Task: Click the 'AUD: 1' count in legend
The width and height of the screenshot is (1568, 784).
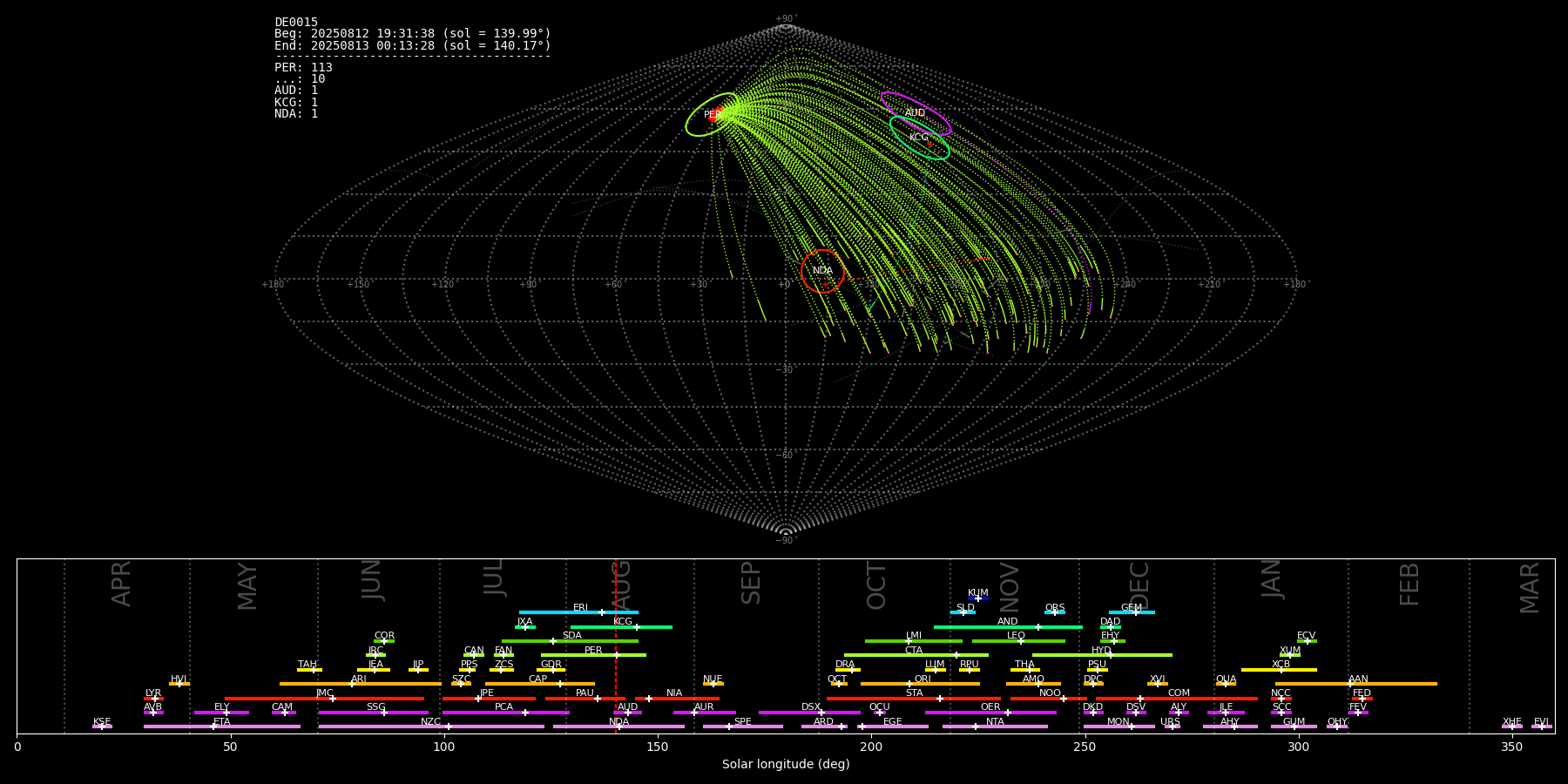Action: tap(296, 91)
